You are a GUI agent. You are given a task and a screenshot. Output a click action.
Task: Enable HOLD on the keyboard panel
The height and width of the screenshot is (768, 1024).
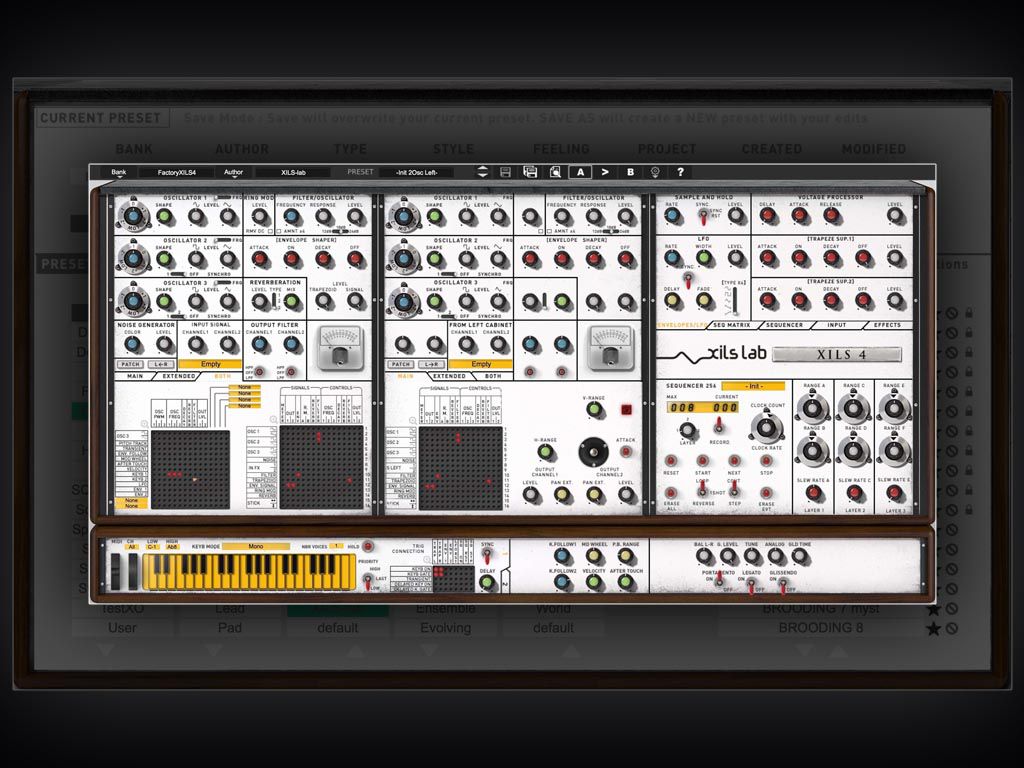(x=366, y=548)
